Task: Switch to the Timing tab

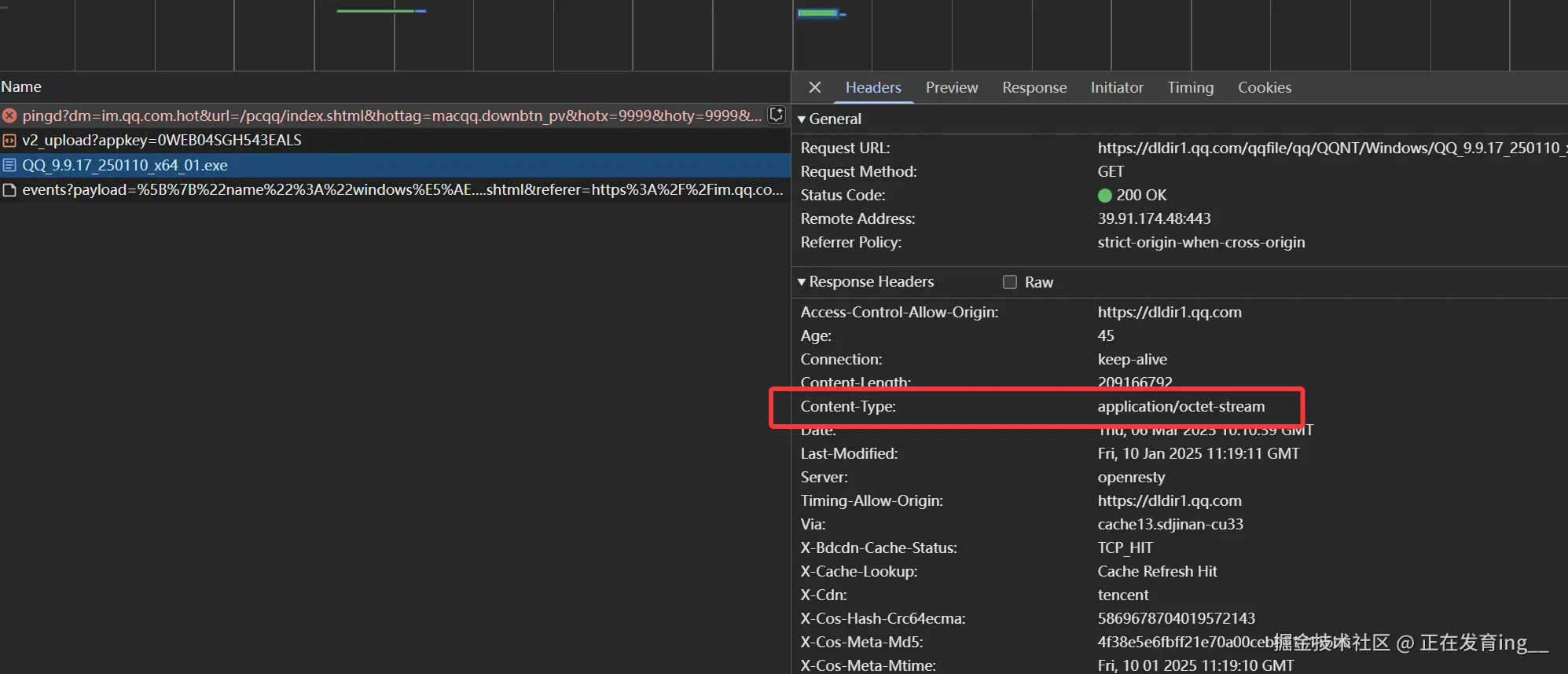Action: [x=1190, y=87]
